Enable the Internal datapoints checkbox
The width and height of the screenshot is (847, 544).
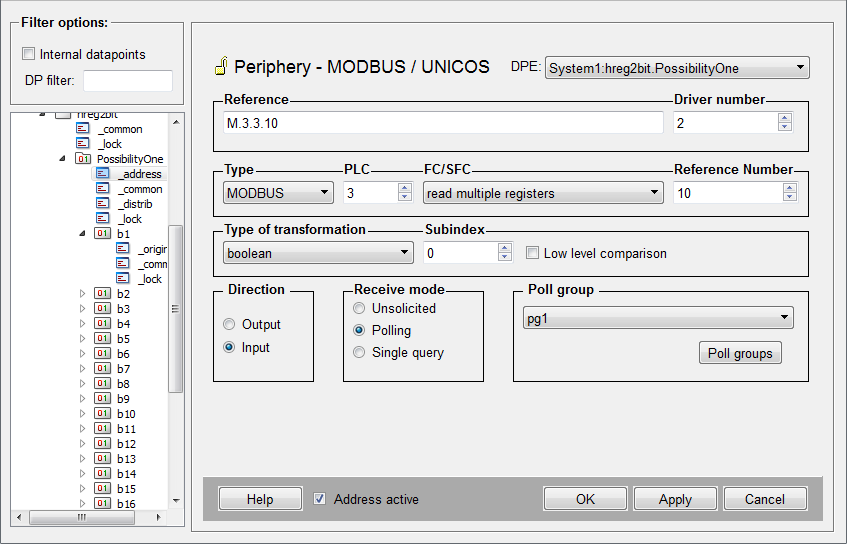coord(28,54)
